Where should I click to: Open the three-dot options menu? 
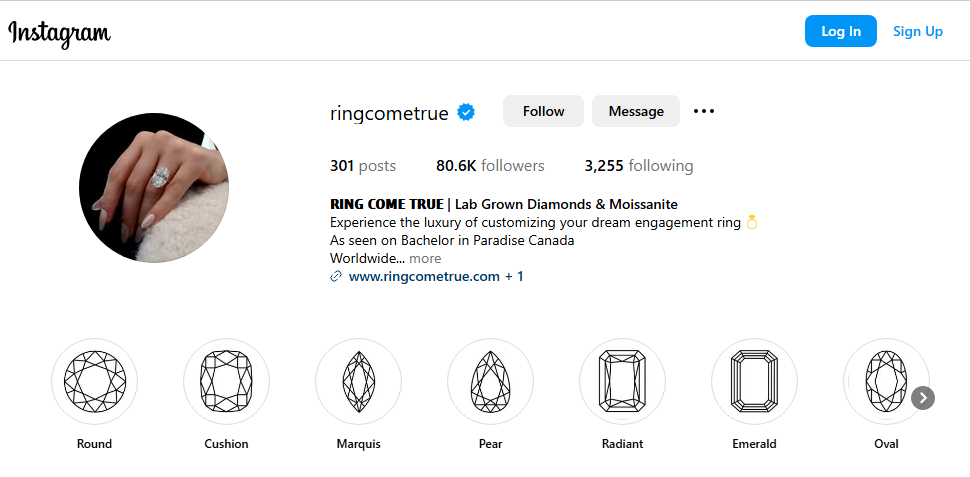[x=704, y=111]
